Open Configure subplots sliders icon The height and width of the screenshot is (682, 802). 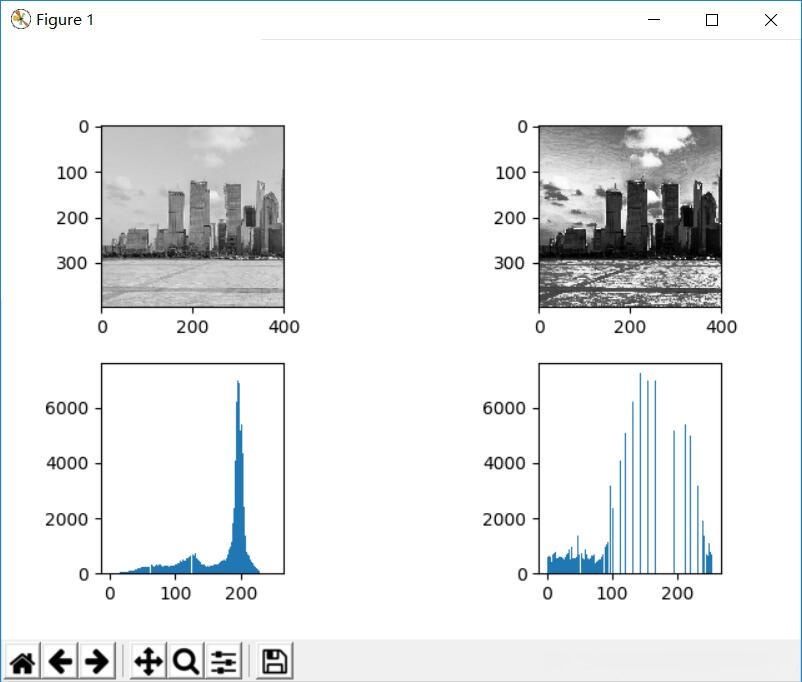tap(224, 661)
